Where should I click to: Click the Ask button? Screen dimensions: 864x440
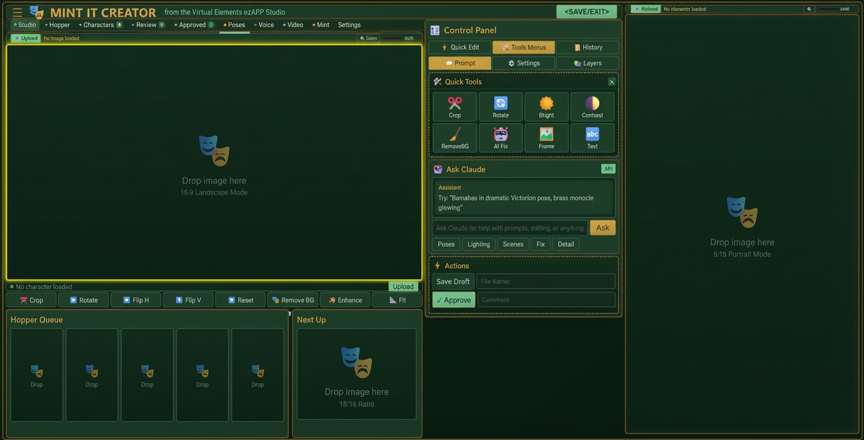pos(602,228)
